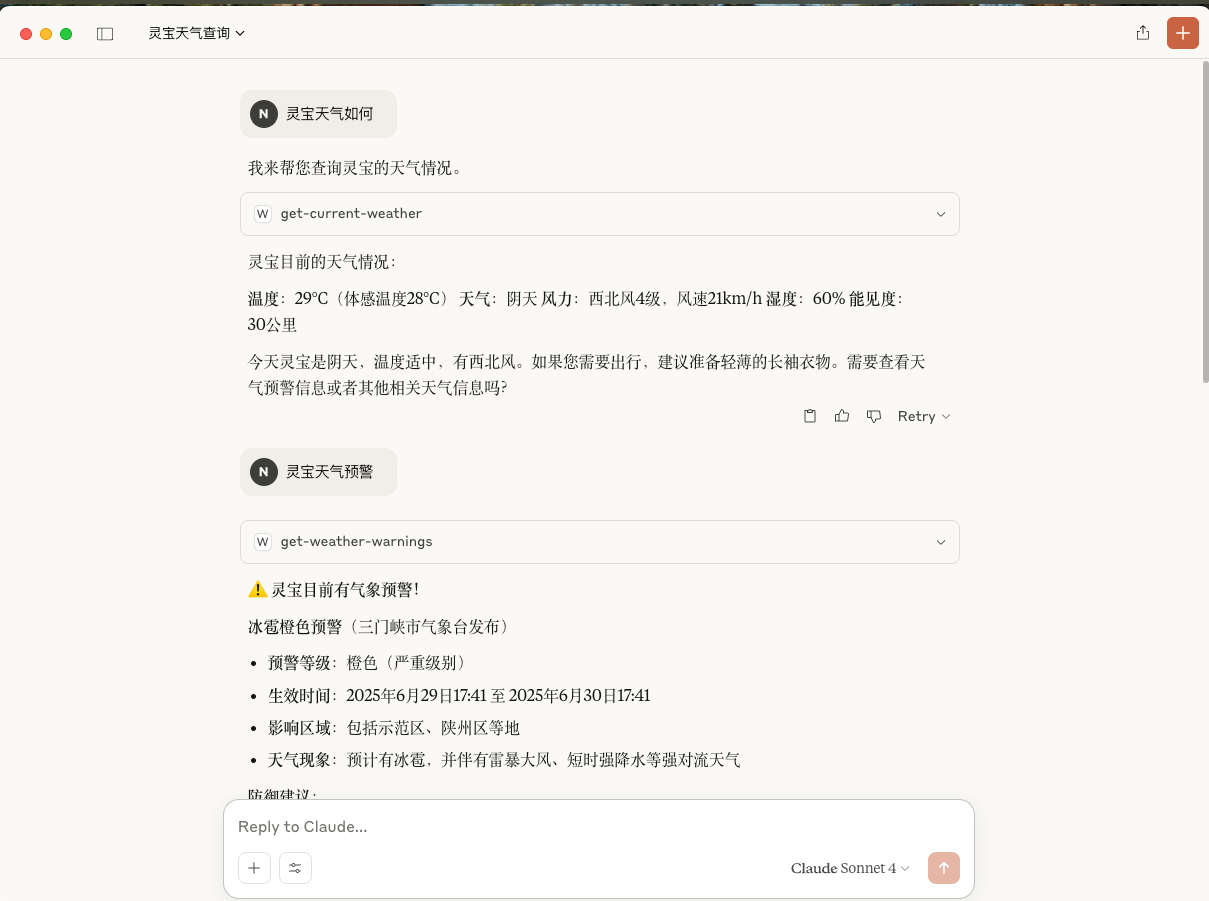This screenshot has height=901, width=1209.
Task: Click the W icon on get-weather-warnings
Action: (262, 541)
